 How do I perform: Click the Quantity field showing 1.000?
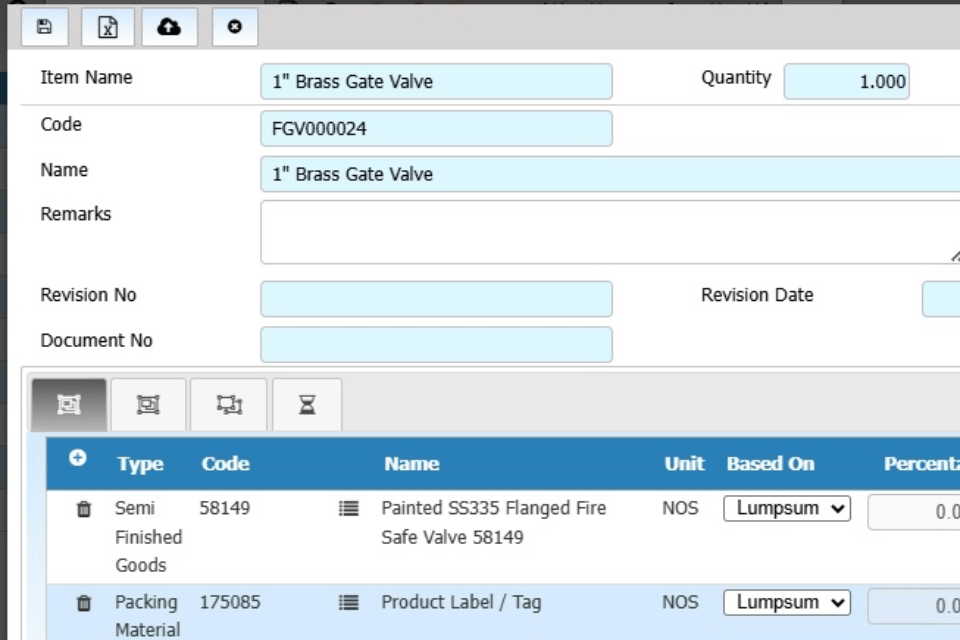(x=846, y=81)
